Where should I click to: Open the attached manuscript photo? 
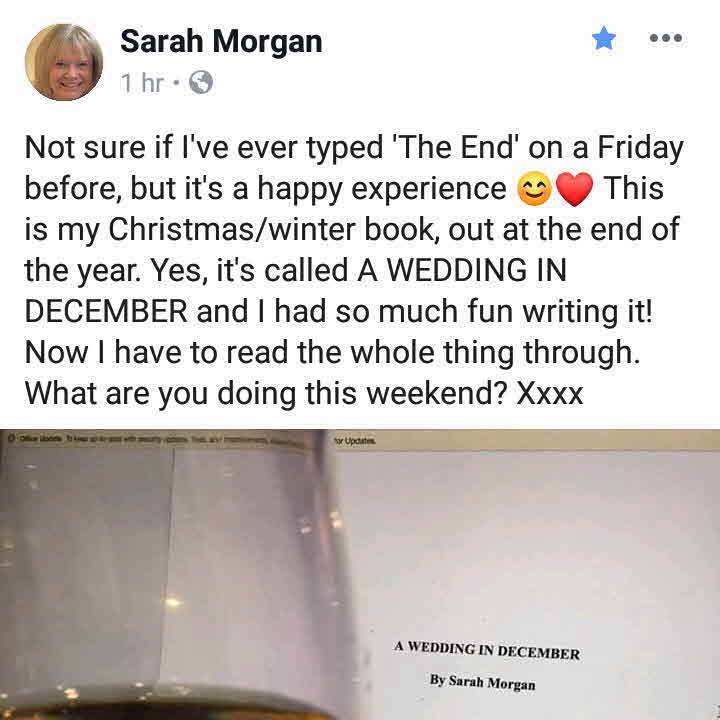coord(360,574)
